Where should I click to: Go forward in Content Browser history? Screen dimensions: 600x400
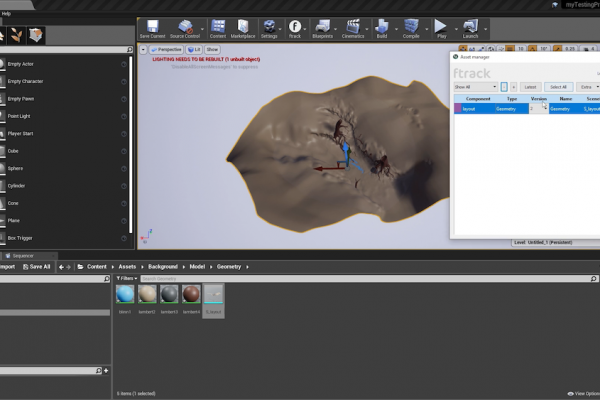pyautogui.click(x=68, y=267)
